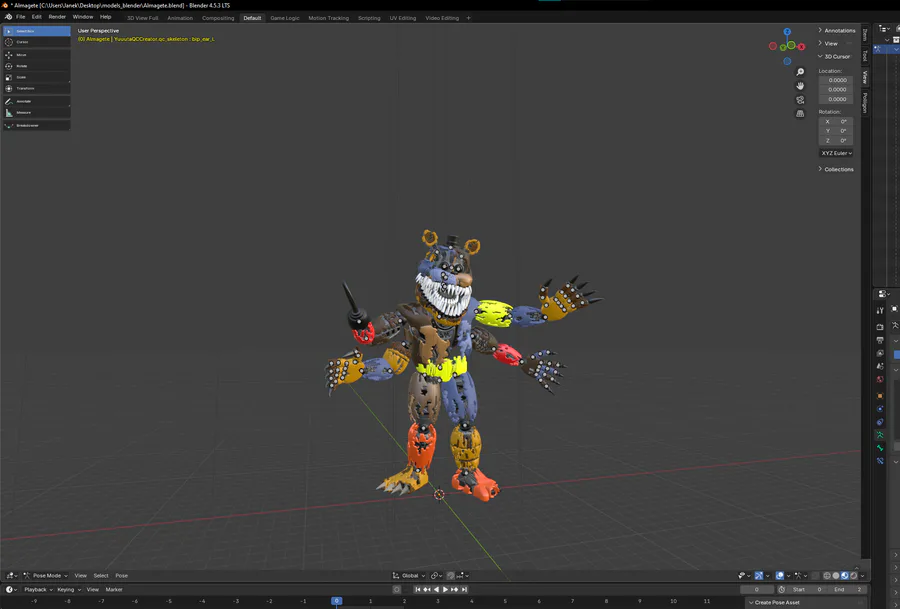The width and height of the screenshot is (900, 609).
Task: Switch to solid shading mode
Action: (x=836, y=575)
